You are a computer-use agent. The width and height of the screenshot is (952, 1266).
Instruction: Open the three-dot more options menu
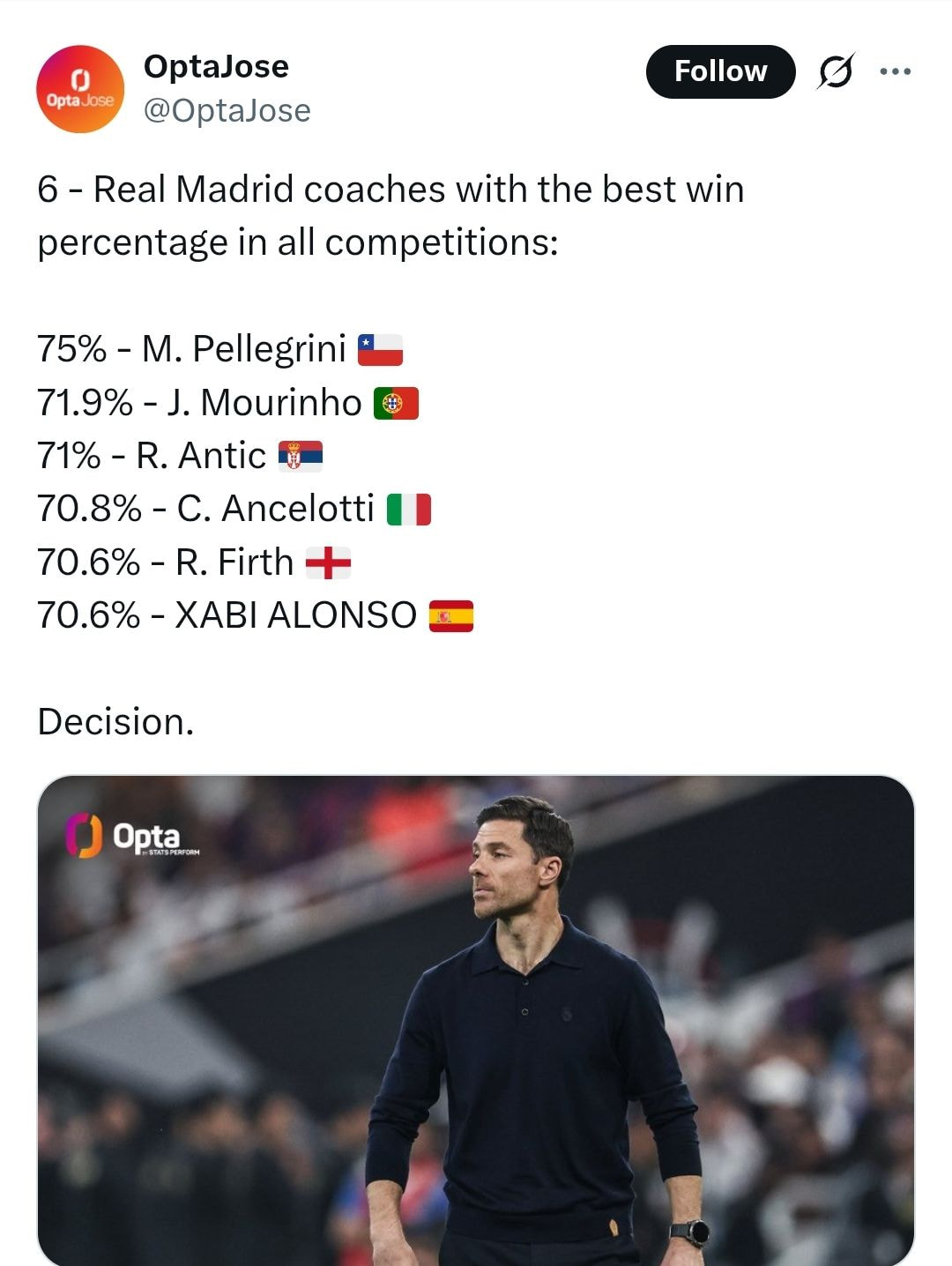[x=895, y=71]
